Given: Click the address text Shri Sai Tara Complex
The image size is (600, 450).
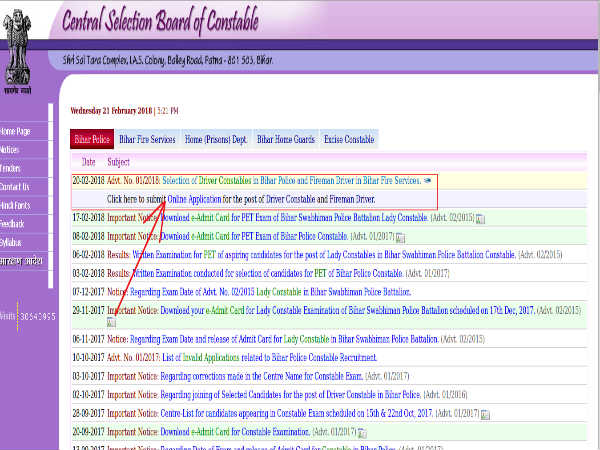Looking at the screenshot, I should click(168, 60).
